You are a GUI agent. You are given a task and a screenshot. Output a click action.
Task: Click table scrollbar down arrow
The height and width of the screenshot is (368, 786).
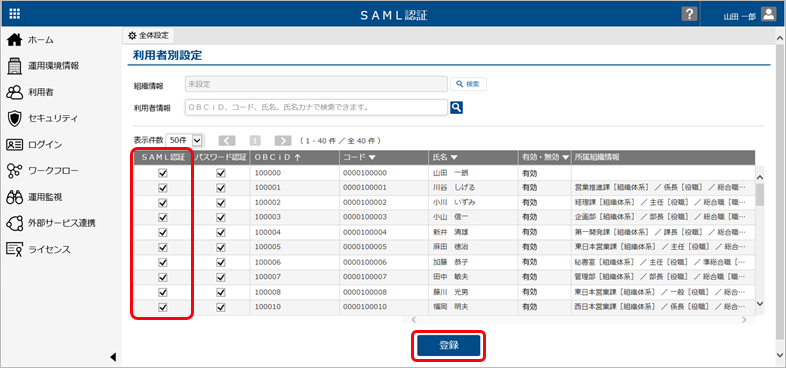pos(759,303)
